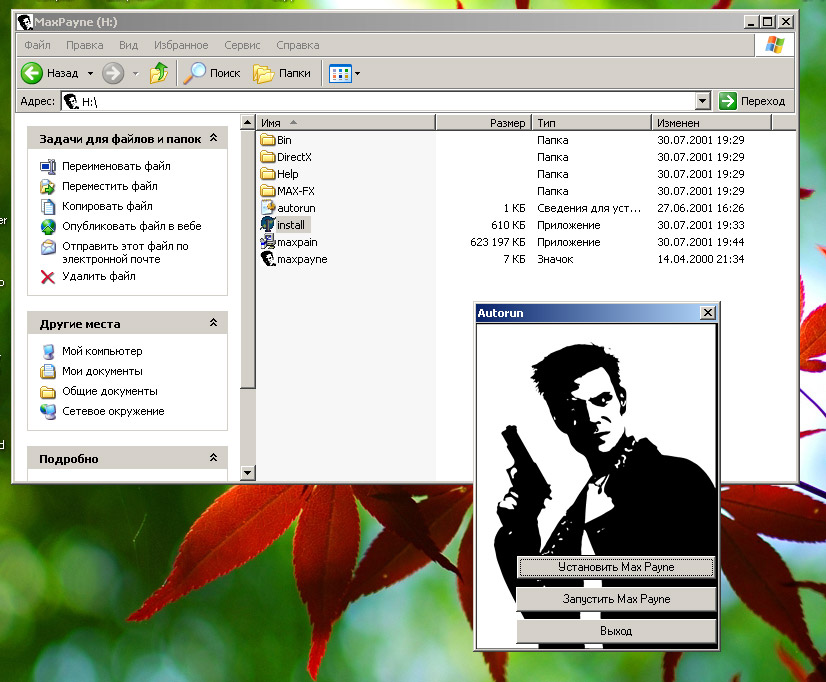Click the Up folder toolbar icon
The width and height of the screenshot is (826, 682).
158,73
